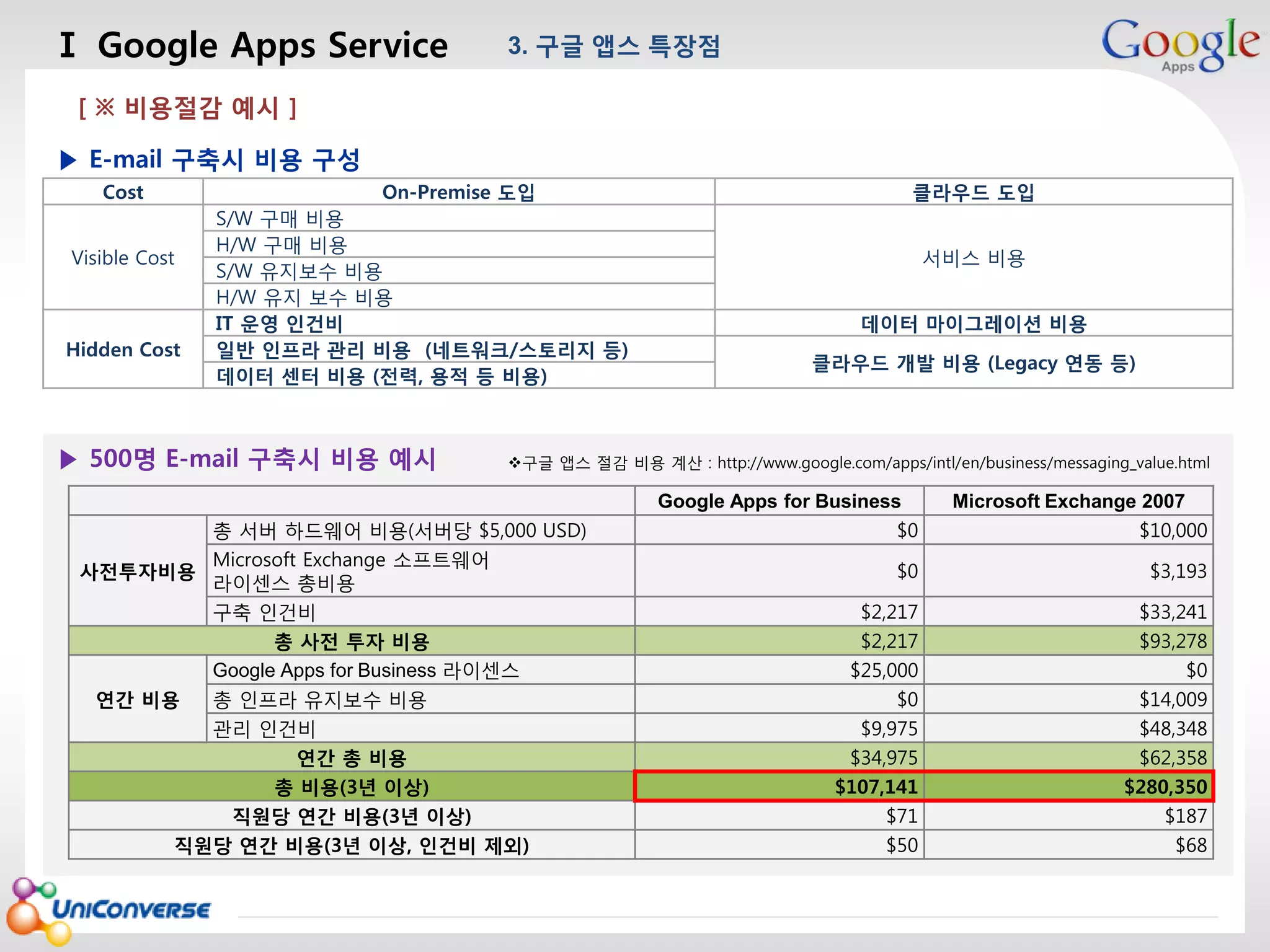Select the $50 cell

click(x=779, y=845)
